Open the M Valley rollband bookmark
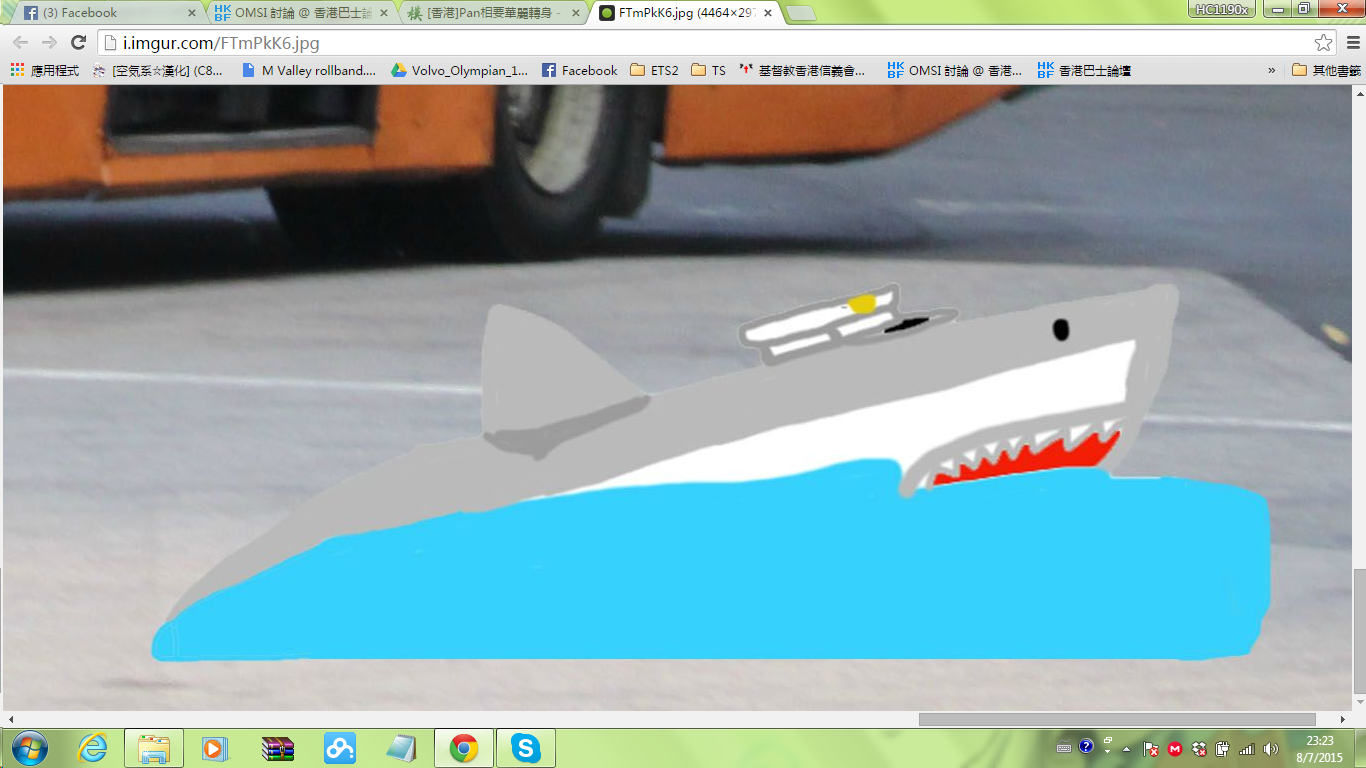 (309, 71)
